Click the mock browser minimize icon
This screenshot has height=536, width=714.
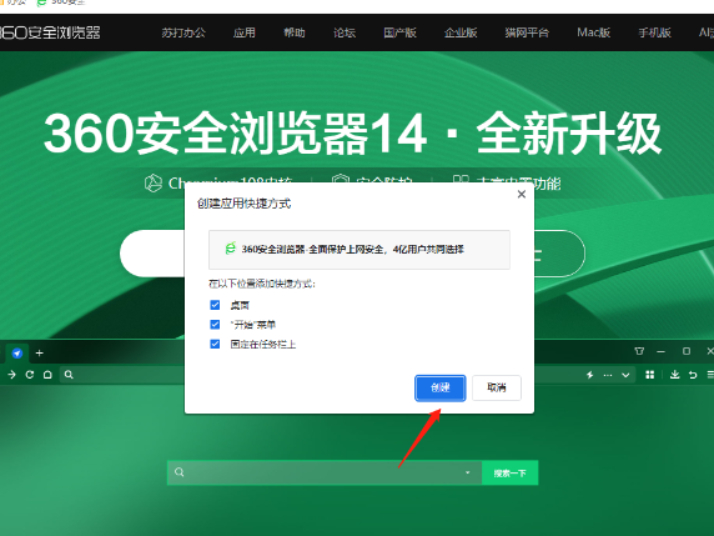coord(661,352)
